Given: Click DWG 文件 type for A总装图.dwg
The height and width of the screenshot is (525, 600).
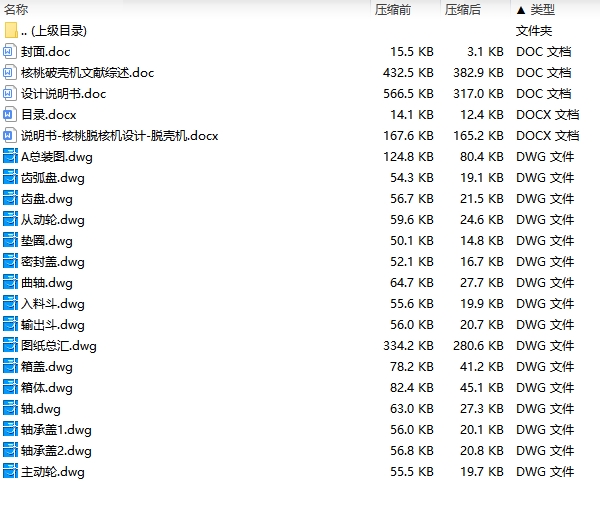Looking at the screenshot, I should [545, 157].
